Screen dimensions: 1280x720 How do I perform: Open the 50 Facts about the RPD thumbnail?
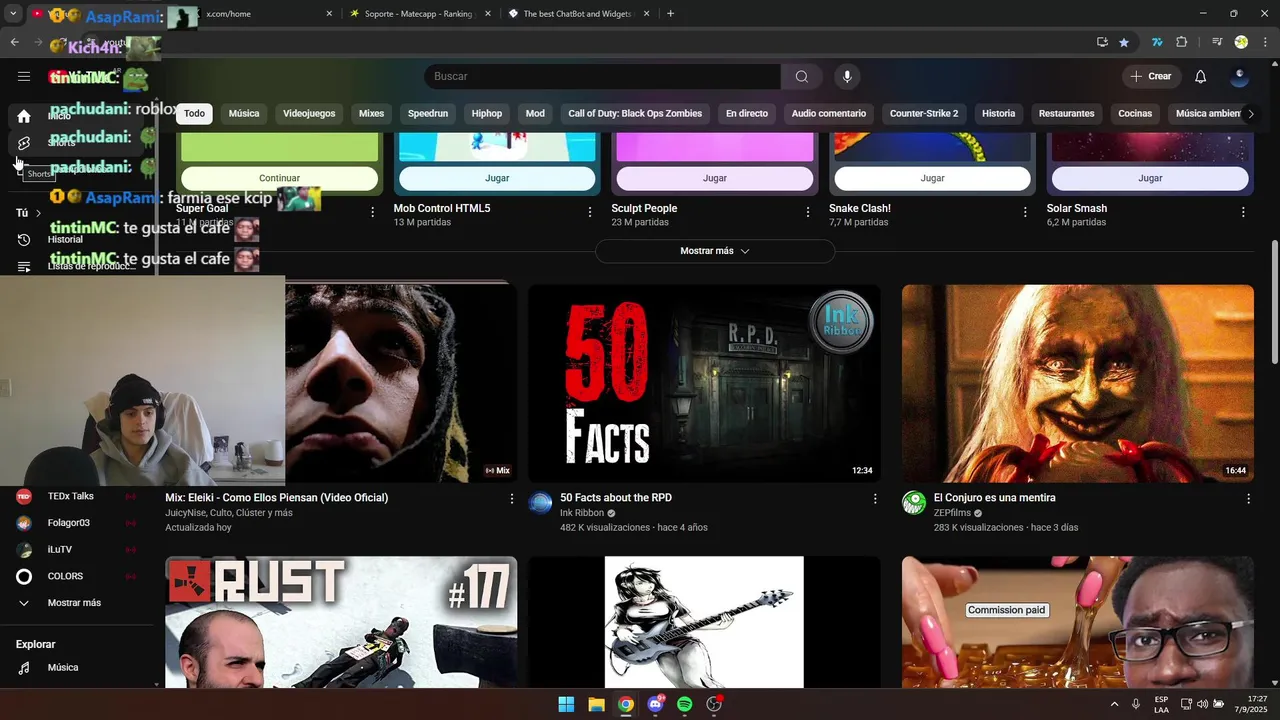(704, 383)
